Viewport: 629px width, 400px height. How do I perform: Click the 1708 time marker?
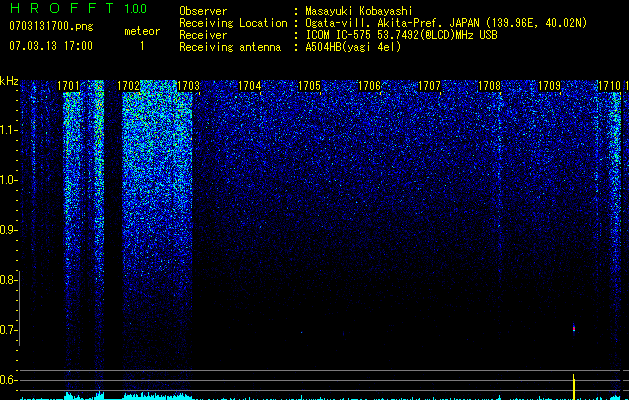[x=489, y=86]
